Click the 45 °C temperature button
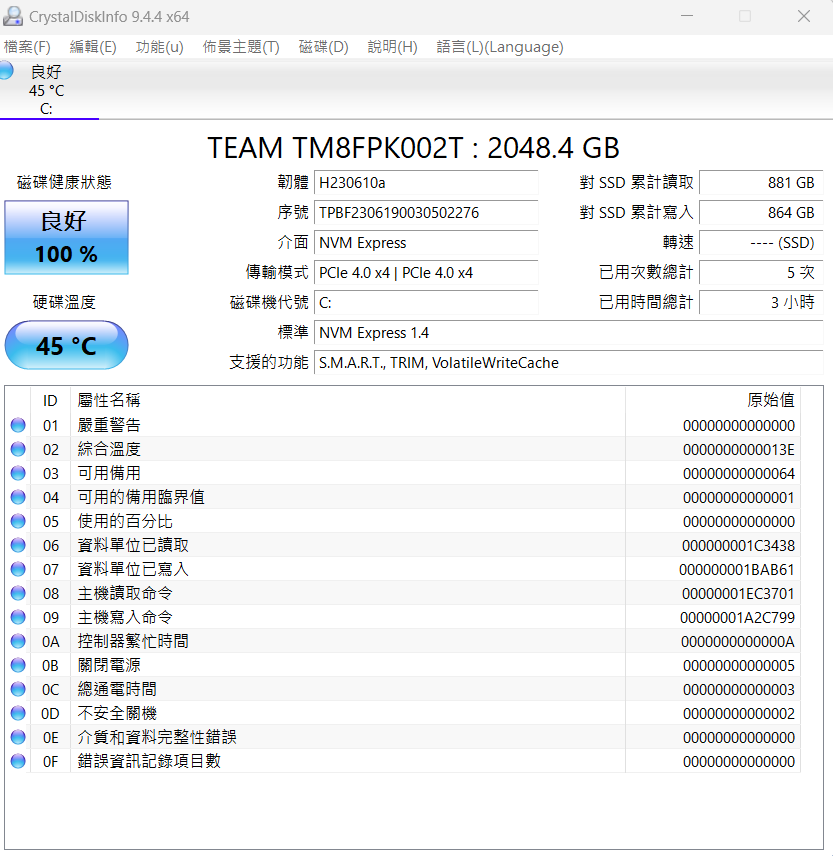Viewport: 833px width, 856px height. (x=67, y=346)
